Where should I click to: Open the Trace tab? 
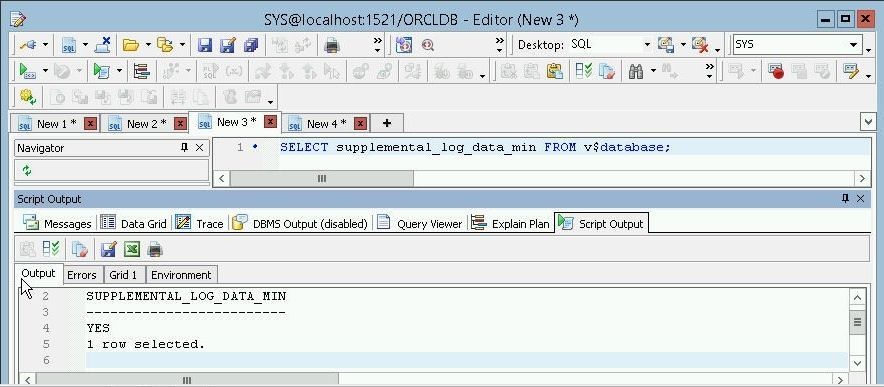coord(200,223)
